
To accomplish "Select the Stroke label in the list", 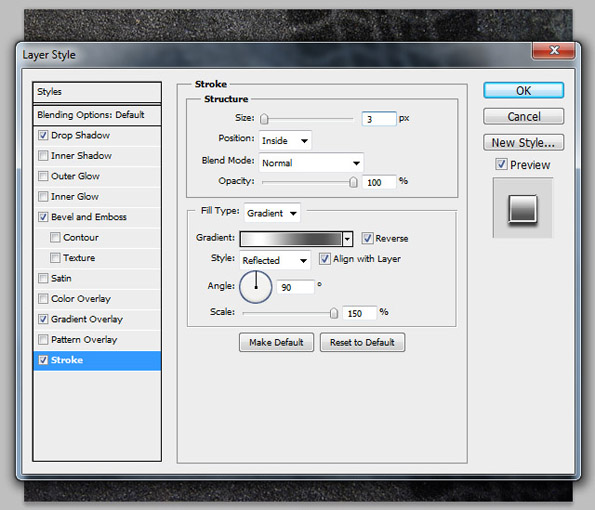I will pyautogui.click(x=67, y=360).
